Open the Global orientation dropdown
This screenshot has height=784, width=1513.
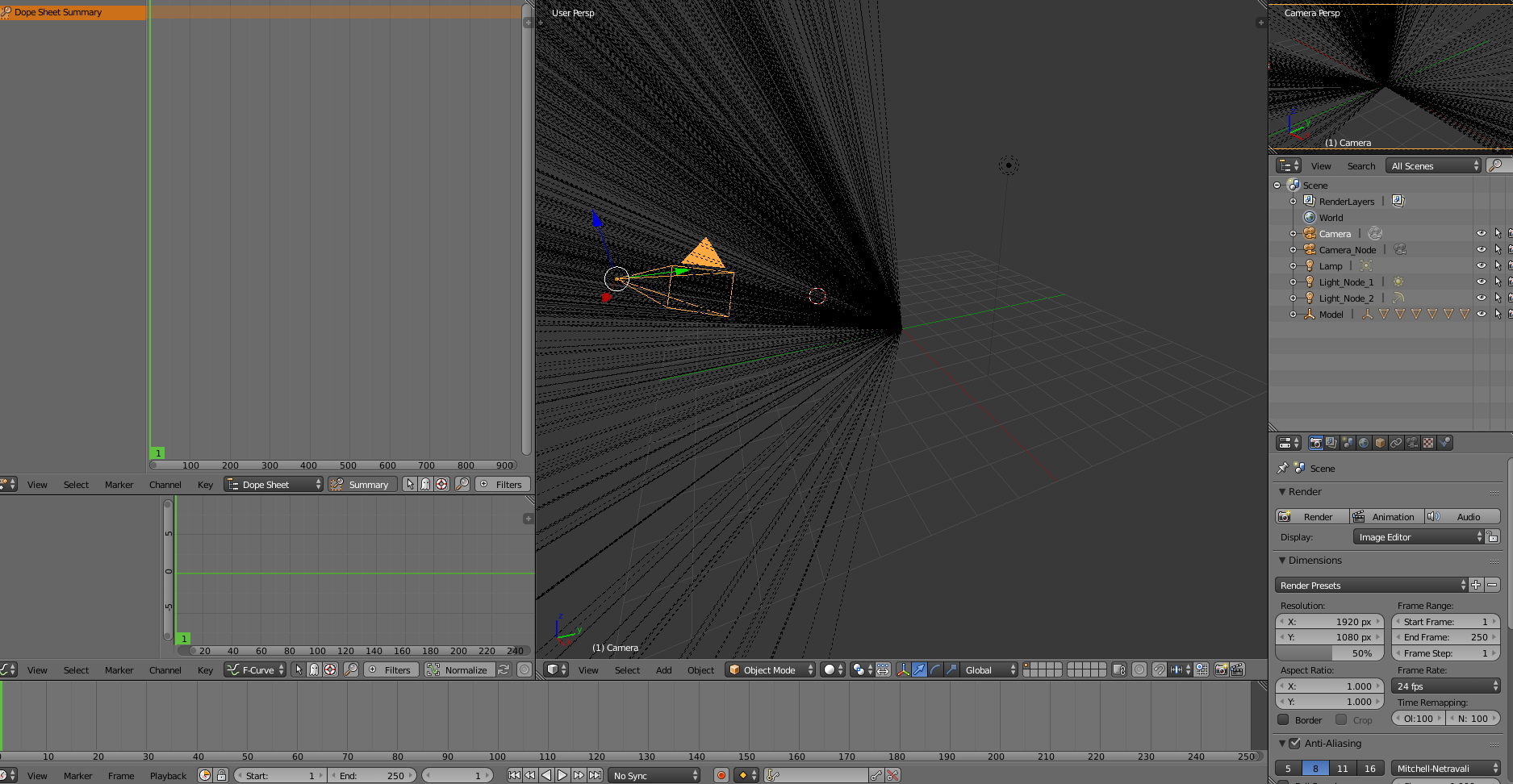tap(989, 669)
